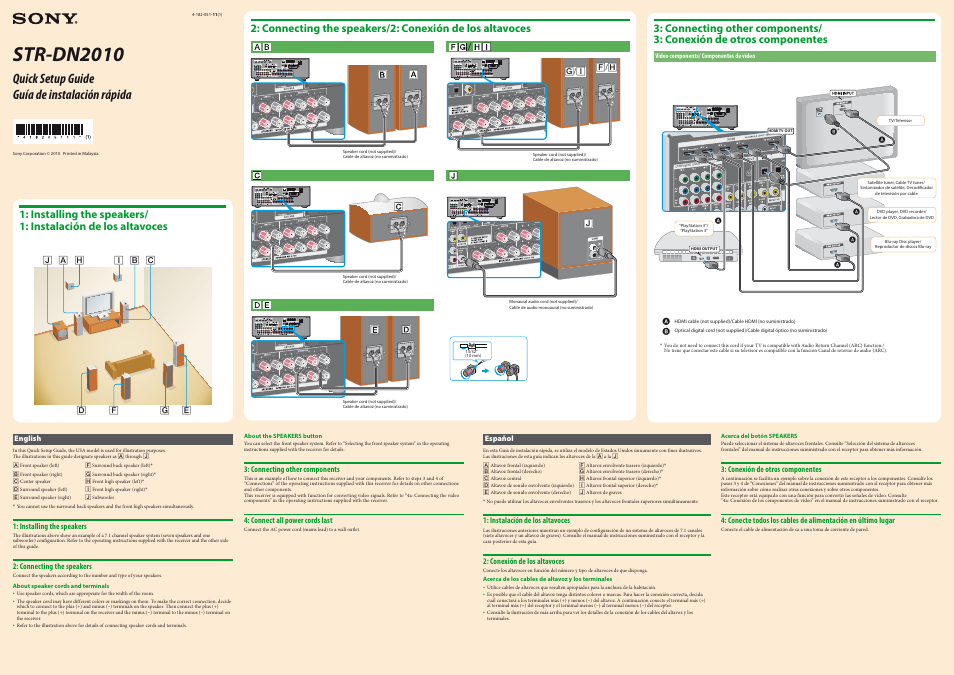Select the STR-DN2010 model title
Screen dimensions: 954x675
[x=68, y=55]
